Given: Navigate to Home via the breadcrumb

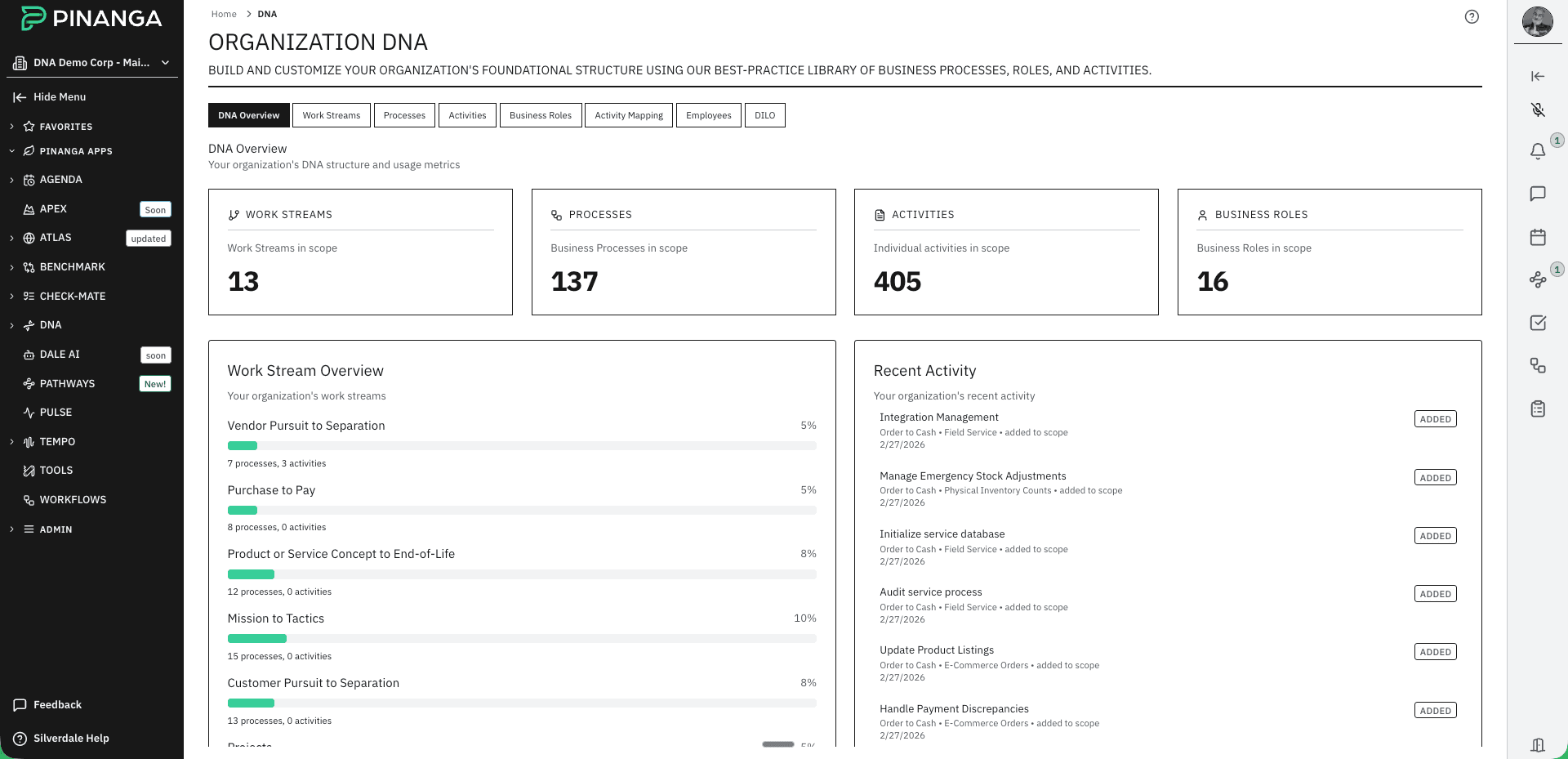Looking at the screenshot, I should [x=223, y=14].
